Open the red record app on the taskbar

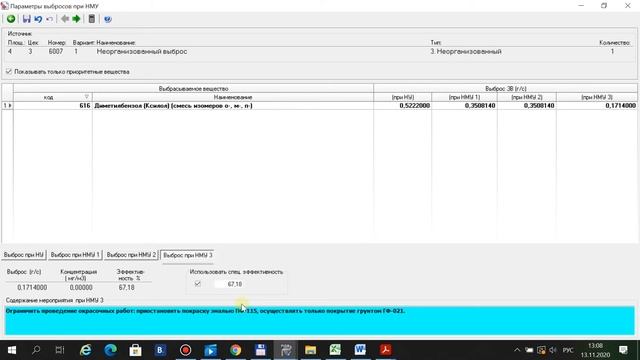[x=185, y=350]
